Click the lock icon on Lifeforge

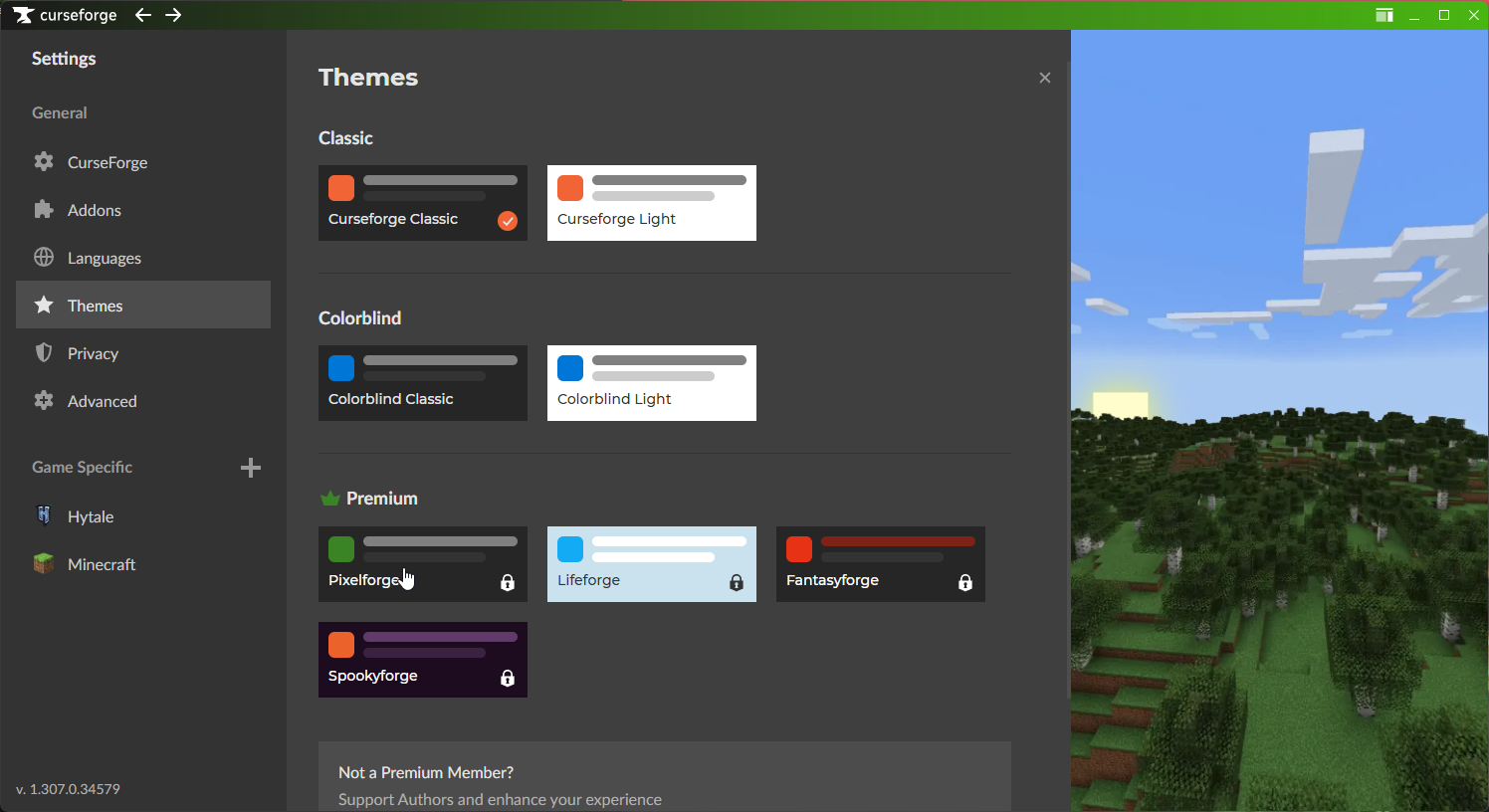[x=737, y=582]
